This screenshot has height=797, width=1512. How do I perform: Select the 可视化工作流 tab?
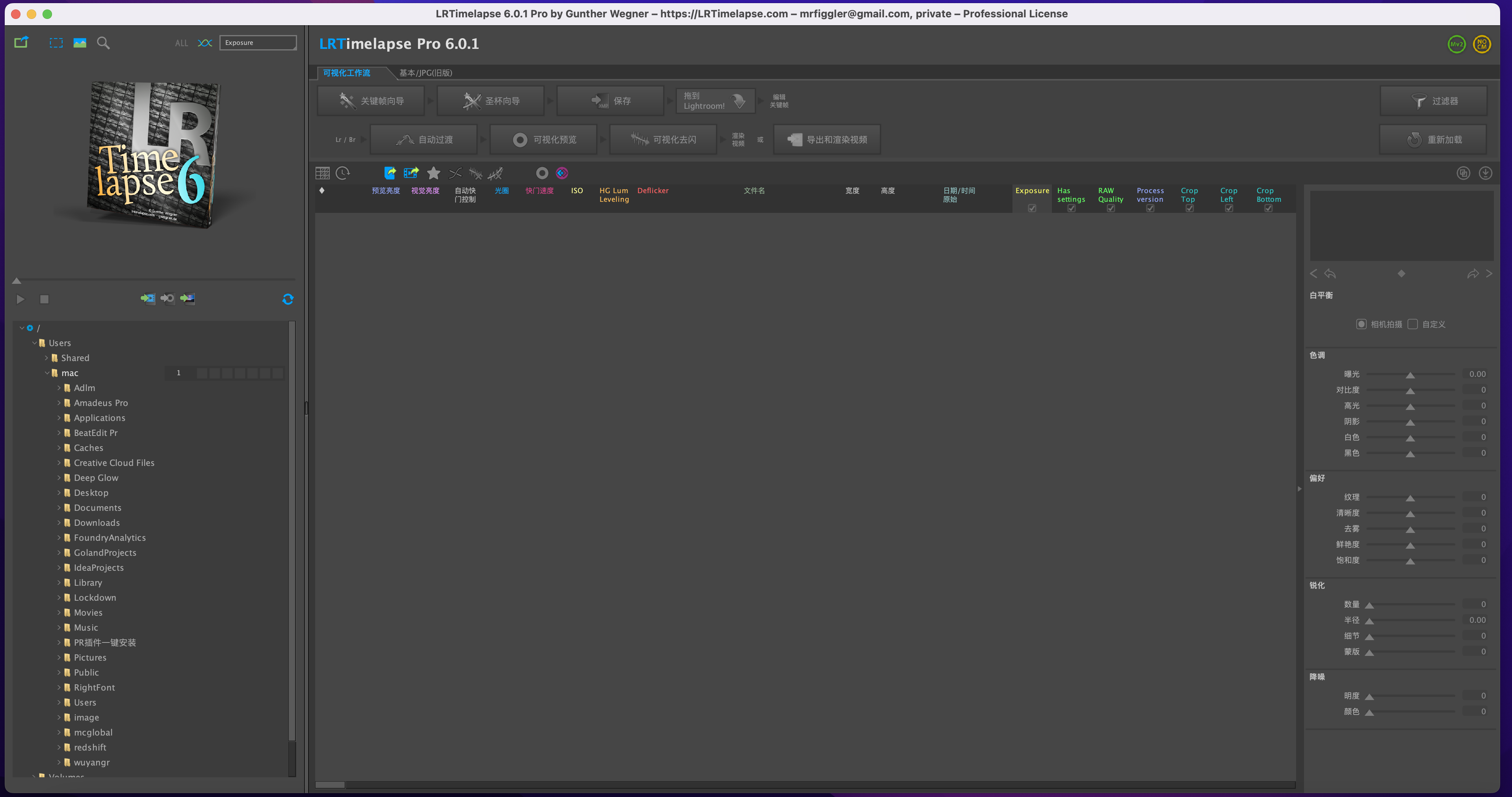click(347, 73)
